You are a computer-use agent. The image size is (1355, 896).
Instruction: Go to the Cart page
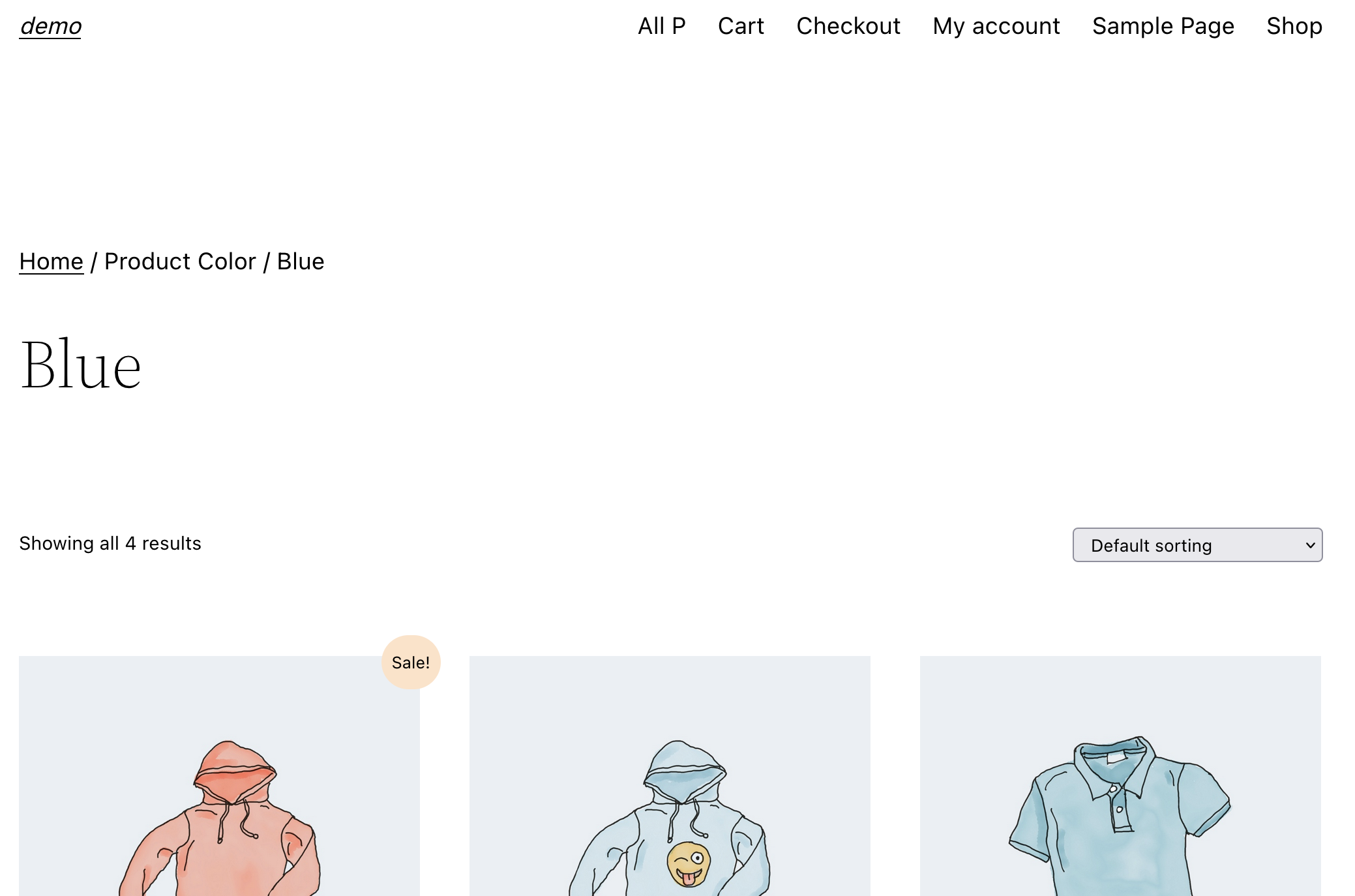(741, 26)
